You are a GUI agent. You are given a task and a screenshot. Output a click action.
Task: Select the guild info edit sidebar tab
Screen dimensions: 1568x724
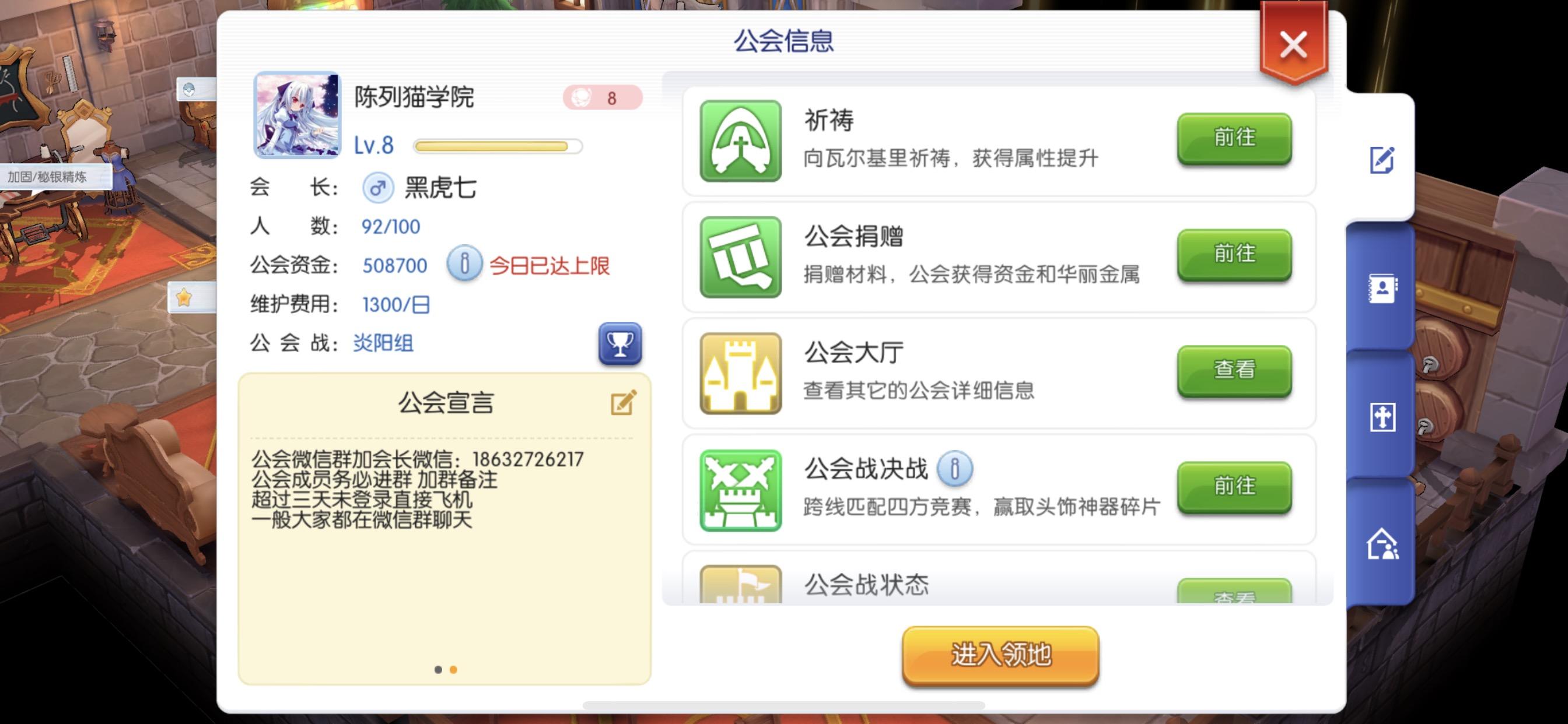[x=1382, y=160]
